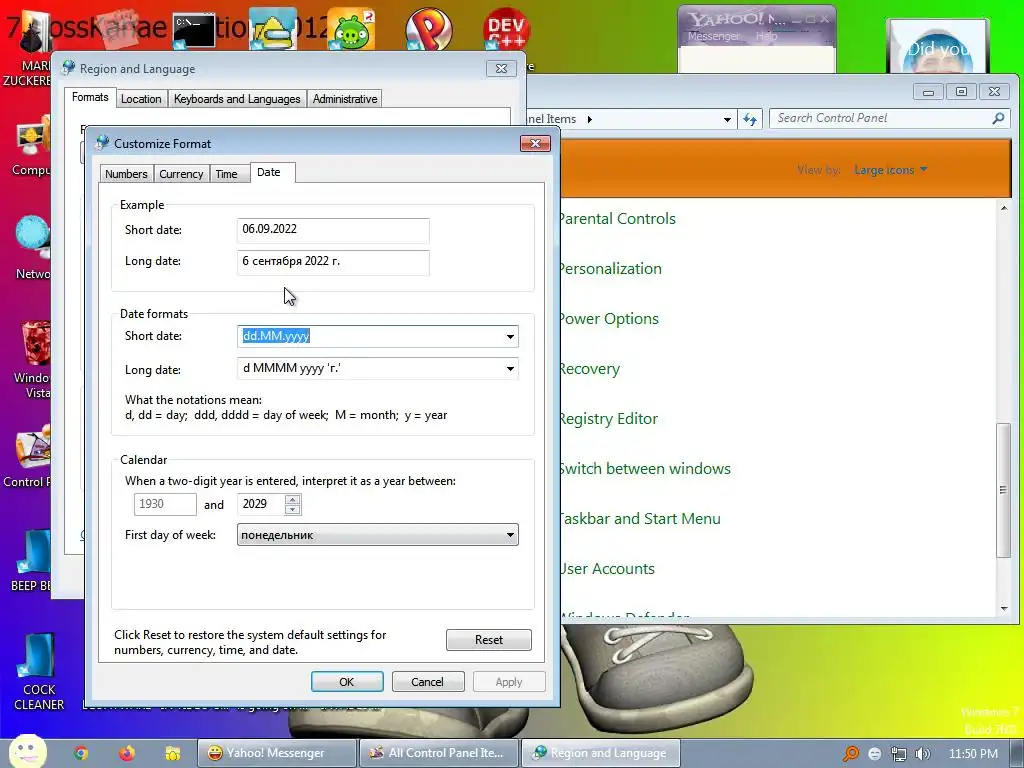Click Cancel in Customize Format

pyautogui.click(x=427, y=682)
